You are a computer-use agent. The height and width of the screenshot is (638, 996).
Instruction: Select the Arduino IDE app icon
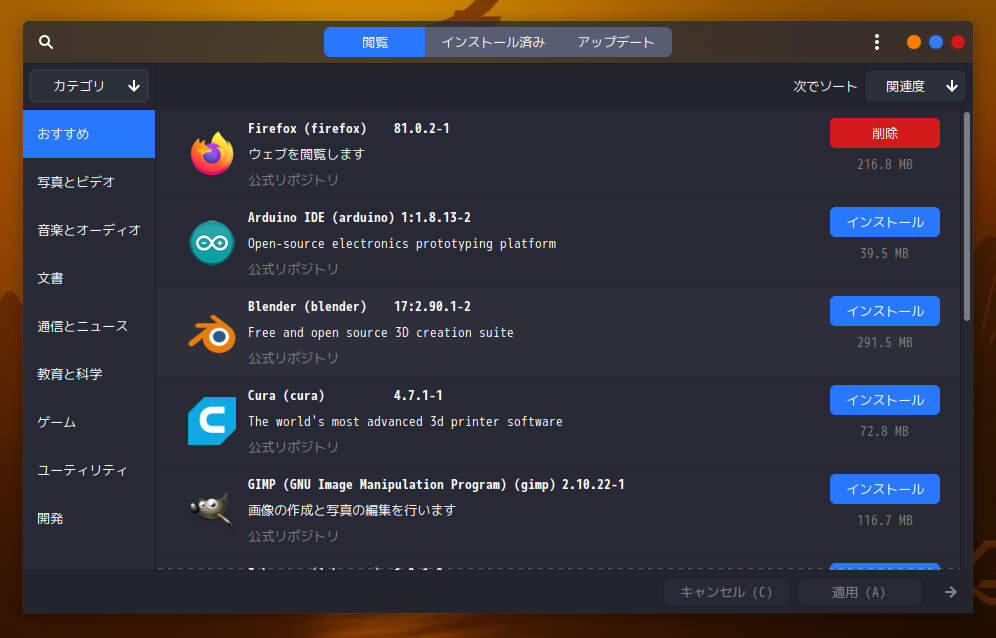[x=212, y=243]
